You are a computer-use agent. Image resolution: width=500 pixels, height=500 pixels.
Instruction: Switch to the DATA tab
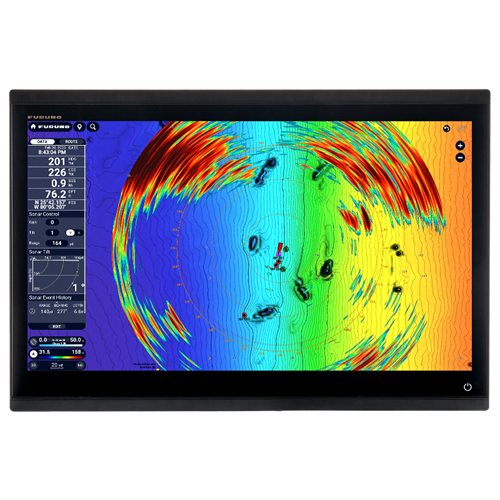click(x=42, y=142)
